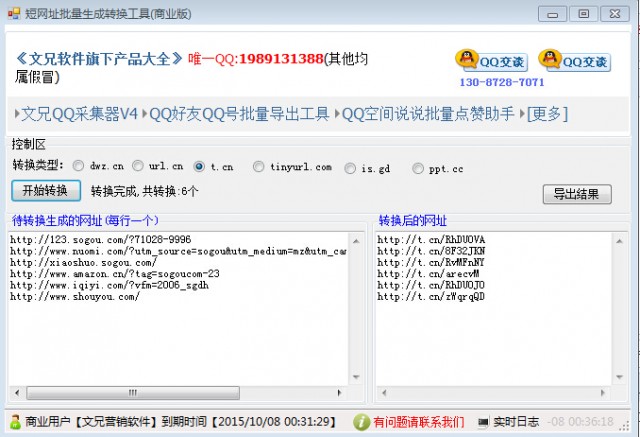The image size is (640, 437).
Task: Click the 待转换生成的网址 label
Action: coord(85,221)
